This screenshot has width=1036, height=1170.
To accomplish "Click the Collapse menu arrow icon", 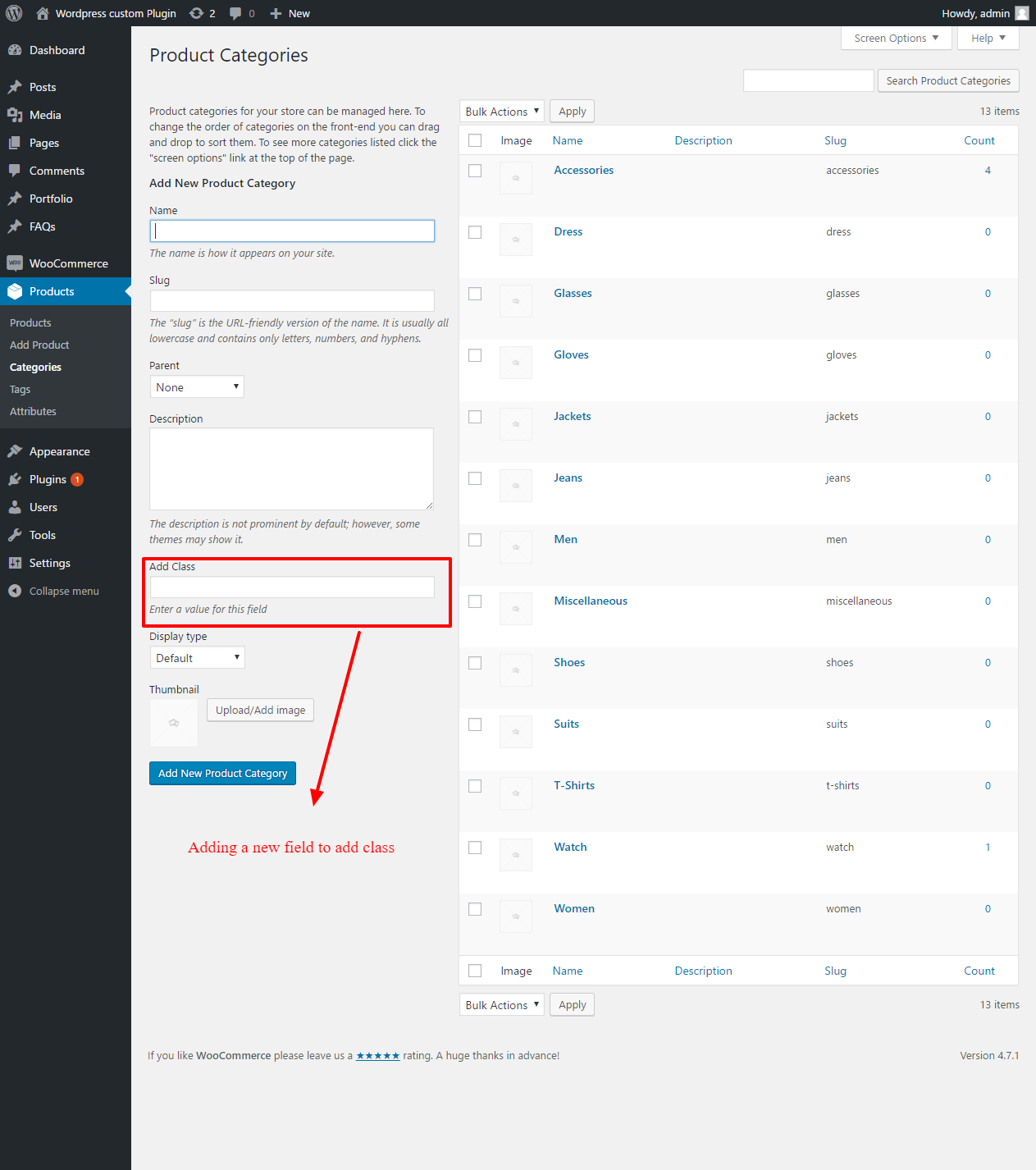I will [x=15, y=591].
